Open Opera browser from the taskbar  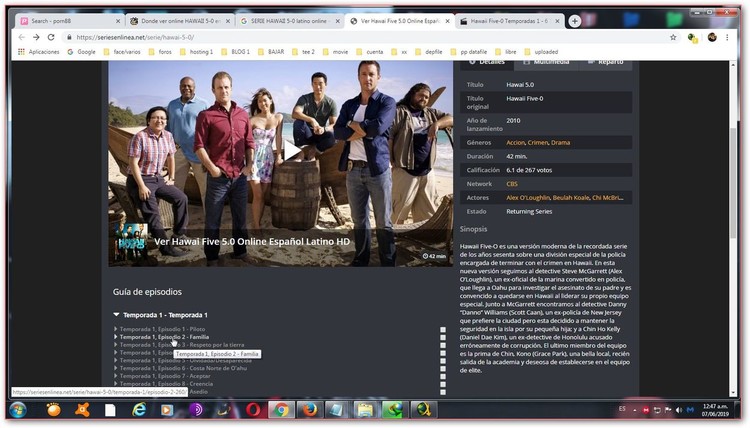coord(253,410)
